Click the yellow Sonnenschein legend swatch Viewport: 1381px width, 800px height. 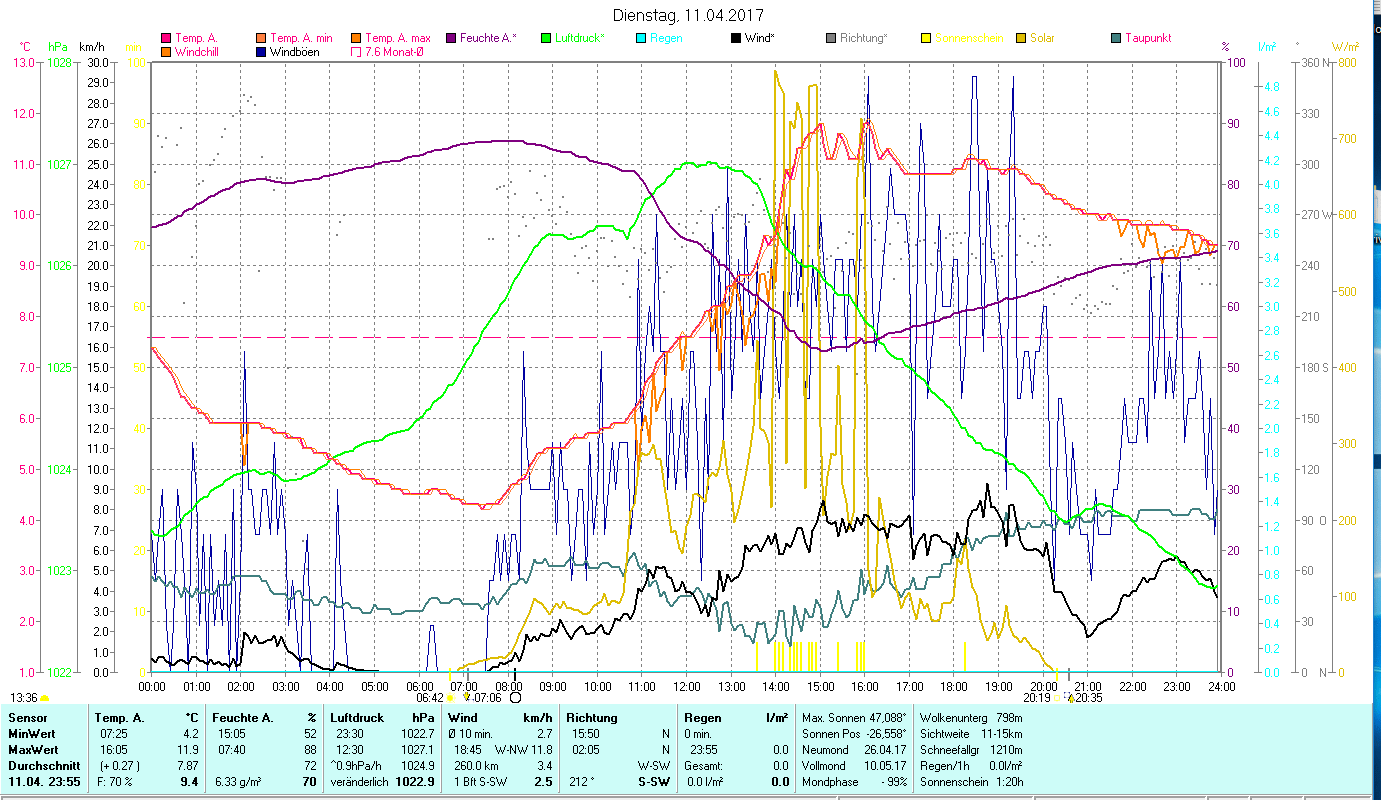pyautogui.click(x=926, y=39)
